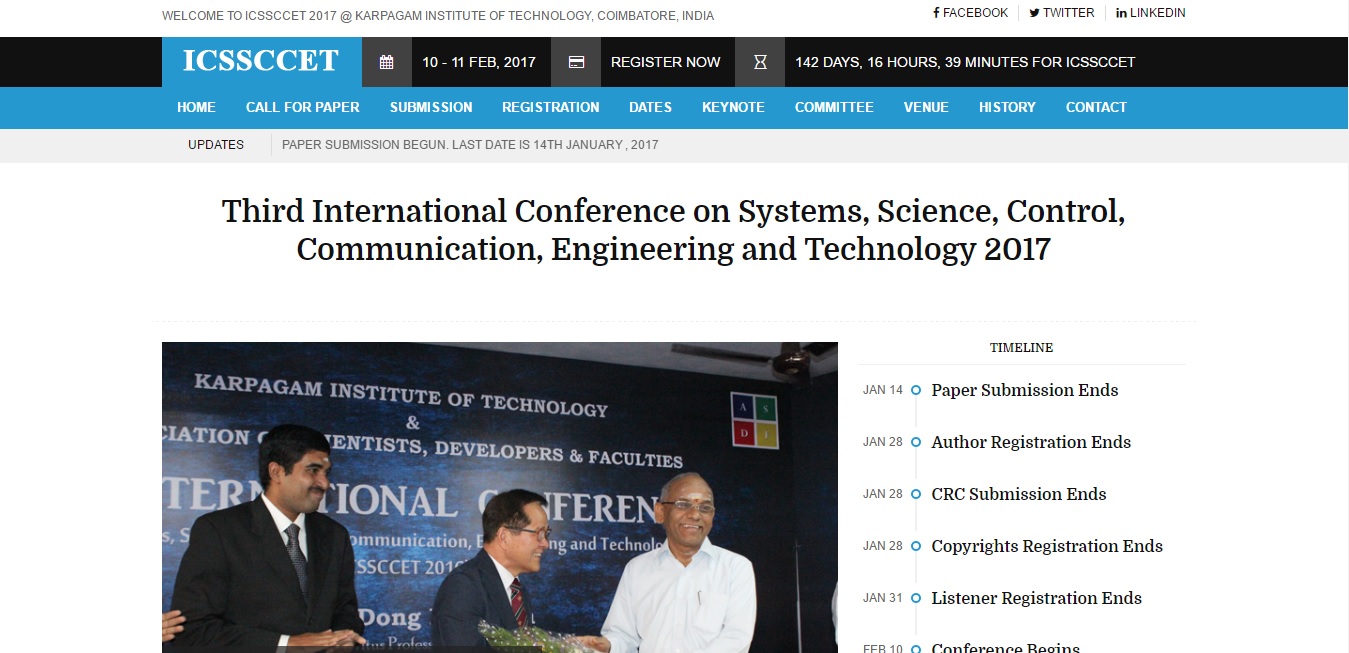Click the ICSSCCET logo
Image resolution: width=1349 pixels, height=653 pixels.
click(x=261, y=62)
